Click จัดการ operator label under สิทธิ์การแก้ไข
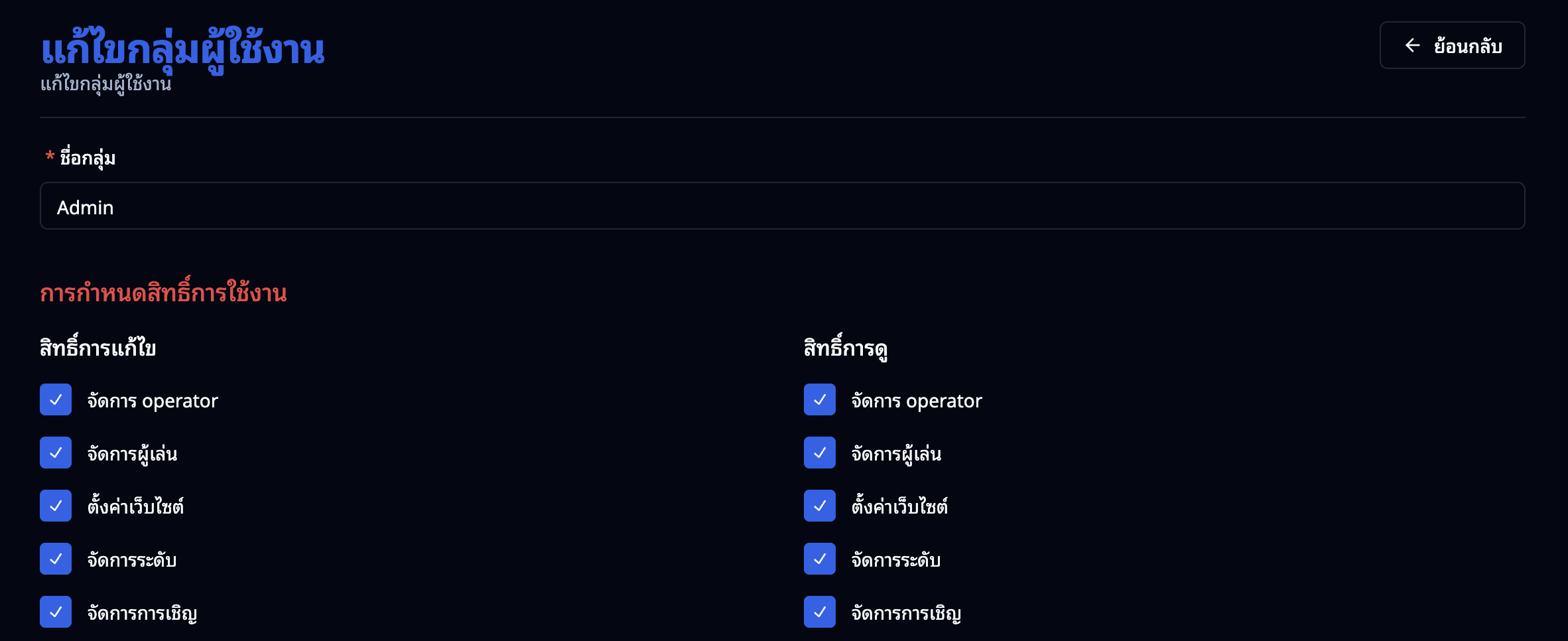 point(153,401)
